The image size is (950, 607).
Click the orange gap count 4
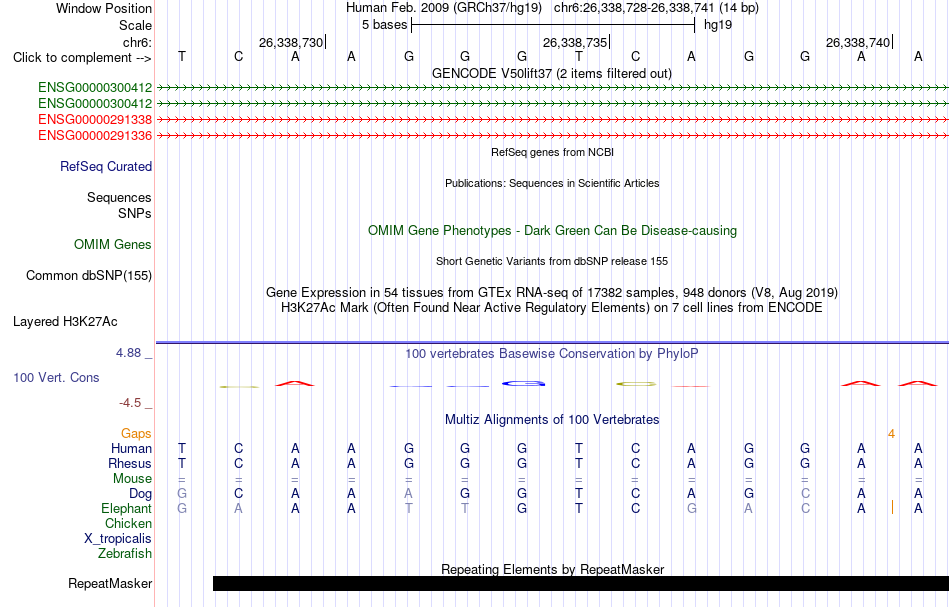pos(891,434)
